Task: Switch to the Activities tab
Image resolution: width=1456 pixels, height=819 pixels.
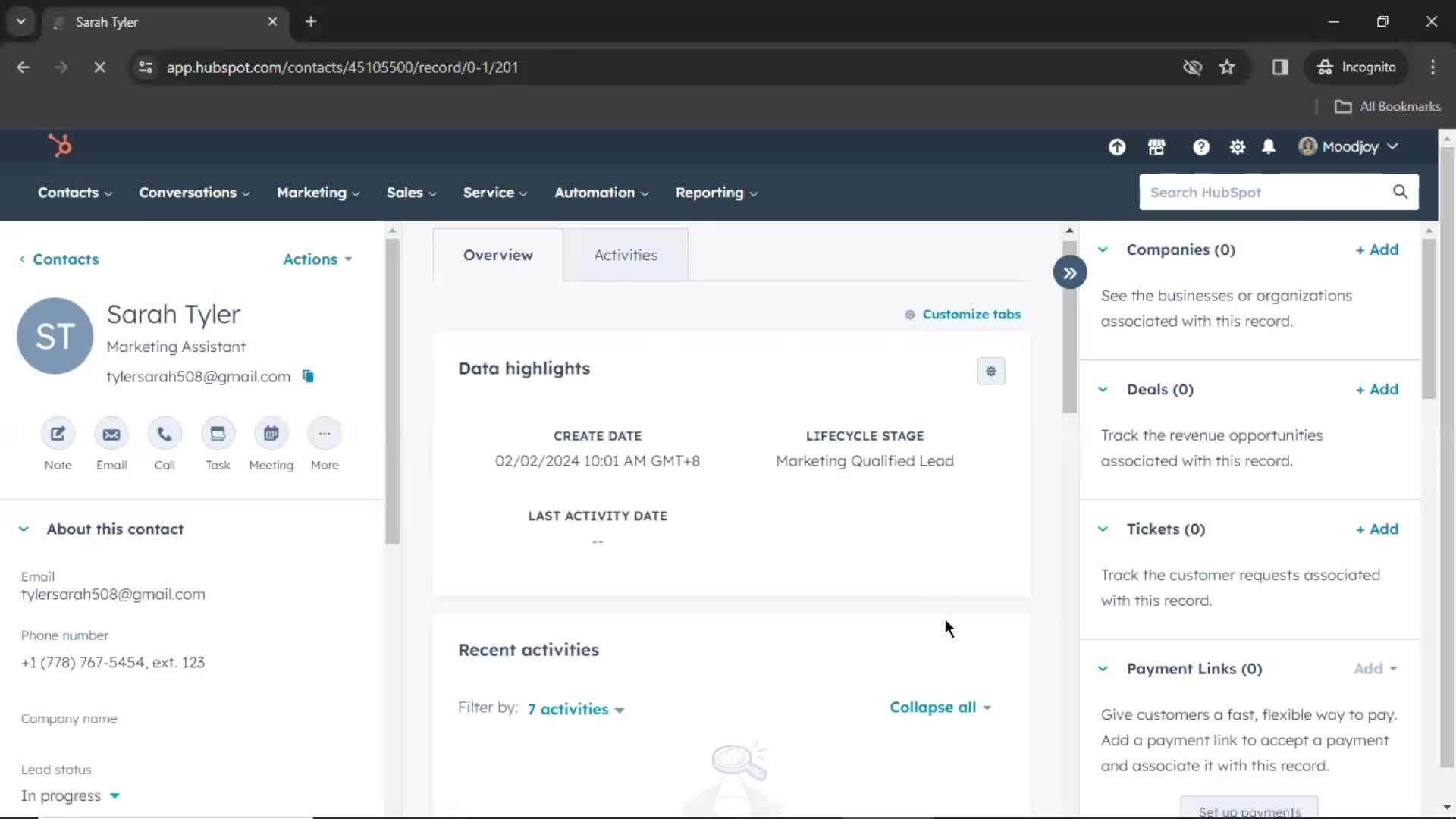Action: point(625,255)
